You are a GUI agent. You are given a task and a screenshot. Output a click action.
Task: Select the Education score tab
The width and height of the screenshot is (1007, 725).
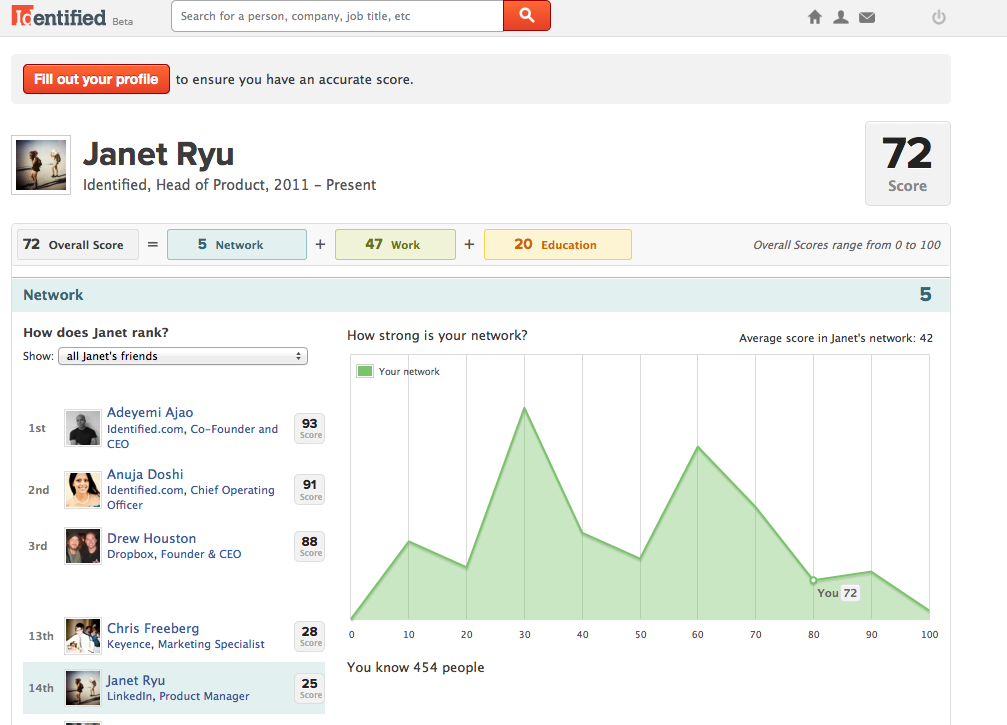click(x=557, y=245)
